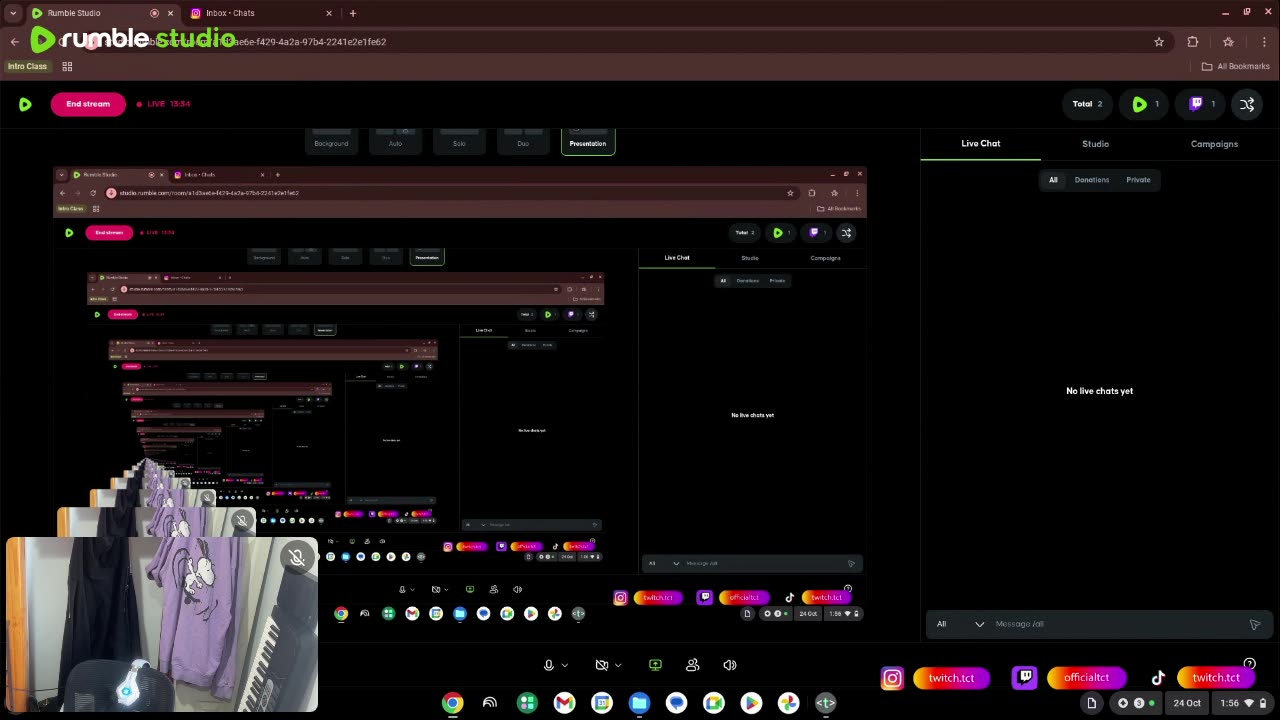Open the help question mark icon
This screenshot has width=1280, height=720.
coord(1249,663)
